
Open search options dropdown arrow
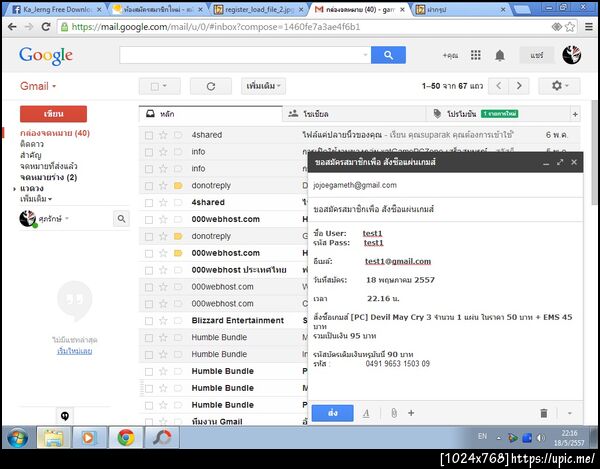click(x=365, y=55)
